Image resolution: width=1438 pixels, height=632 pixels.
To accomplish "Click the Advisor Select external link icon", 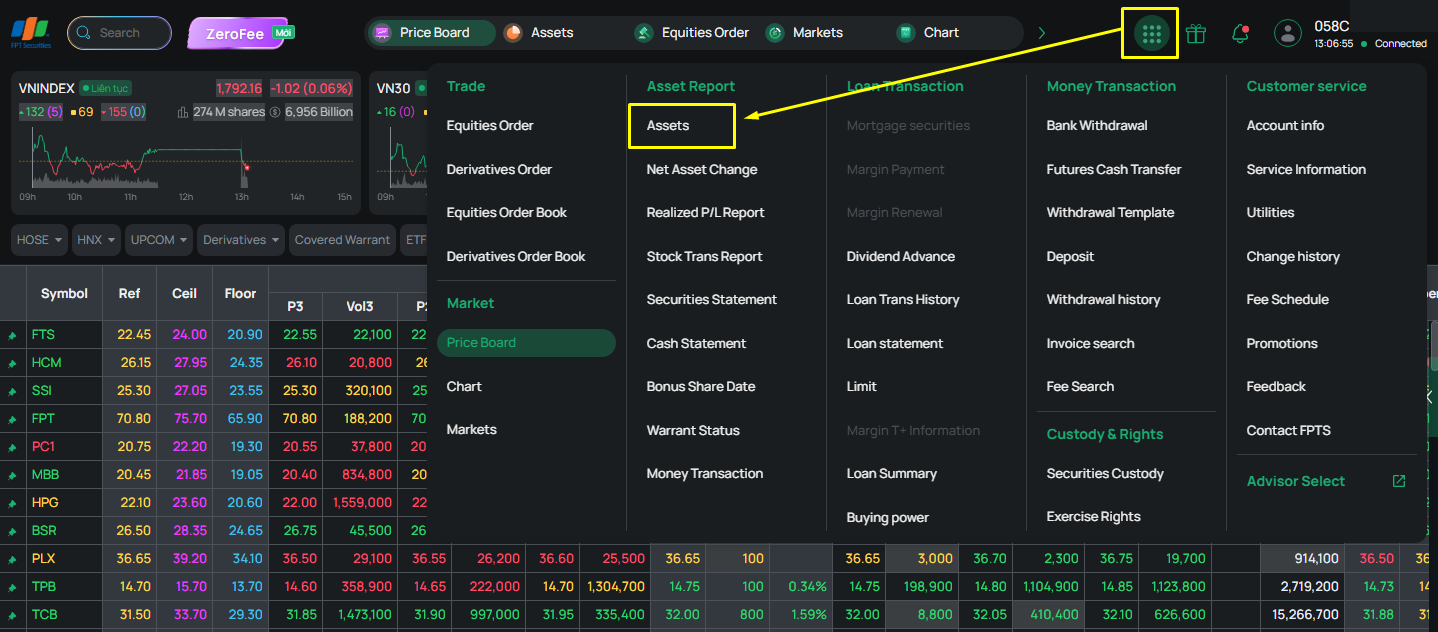I will 1399,481.
